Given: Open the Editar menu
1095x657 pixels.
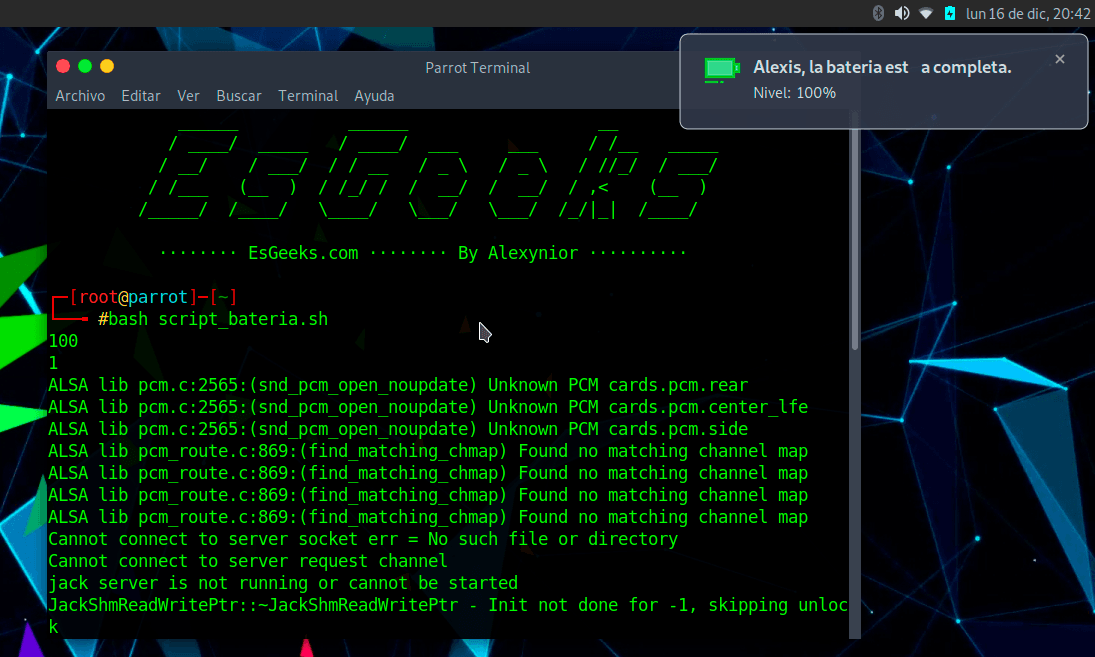Looking at the screenshot, I should click(x=140, y=96).
